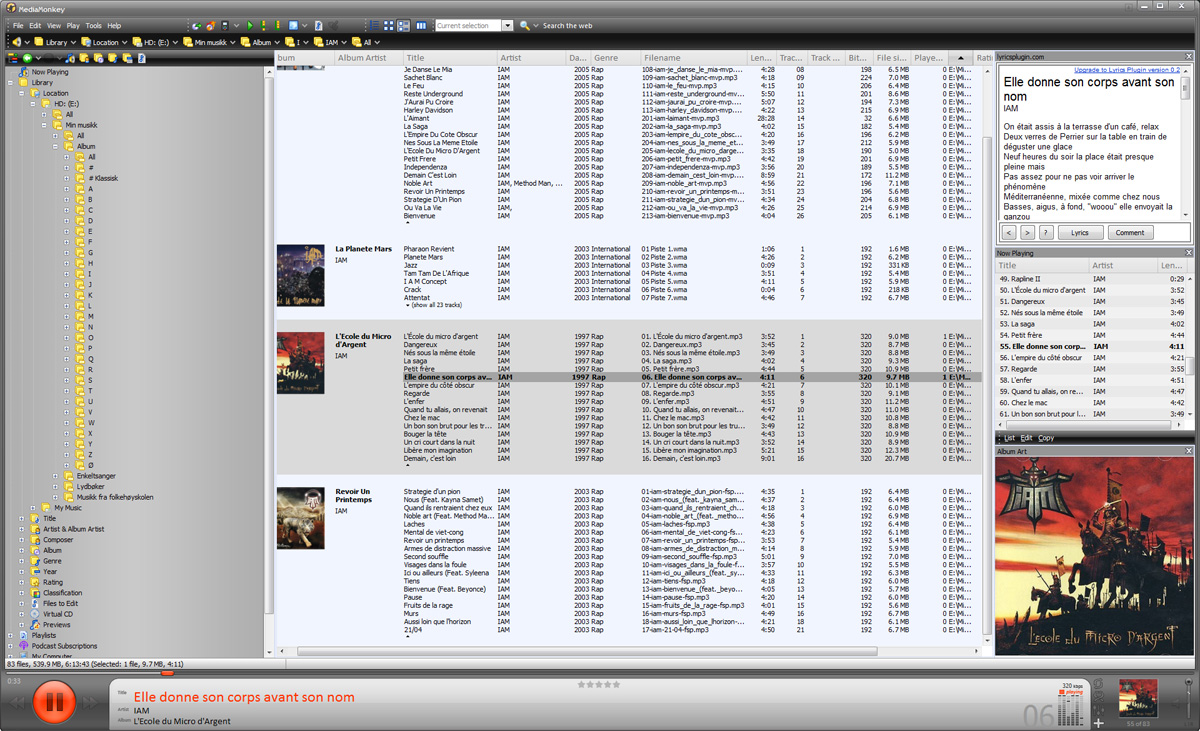Click the volume slider at the player's right
The height and width of the screenshot is (731, 1200).
click(1189, 700)
